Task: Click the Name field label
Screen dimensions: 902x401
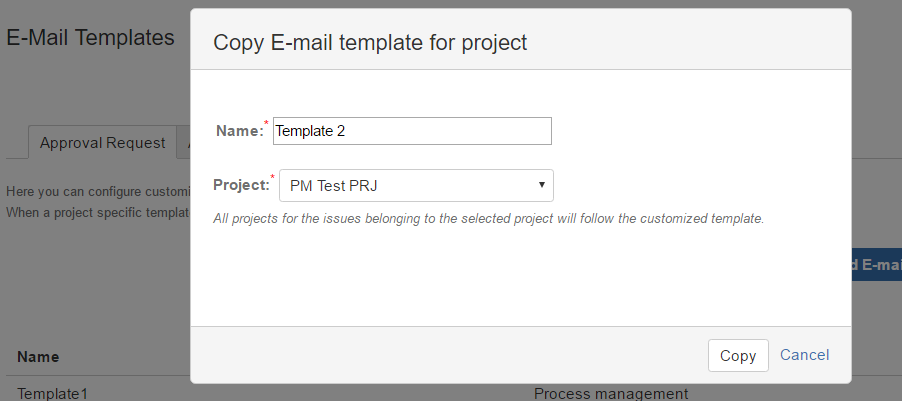Action: (x=239, y=130)
